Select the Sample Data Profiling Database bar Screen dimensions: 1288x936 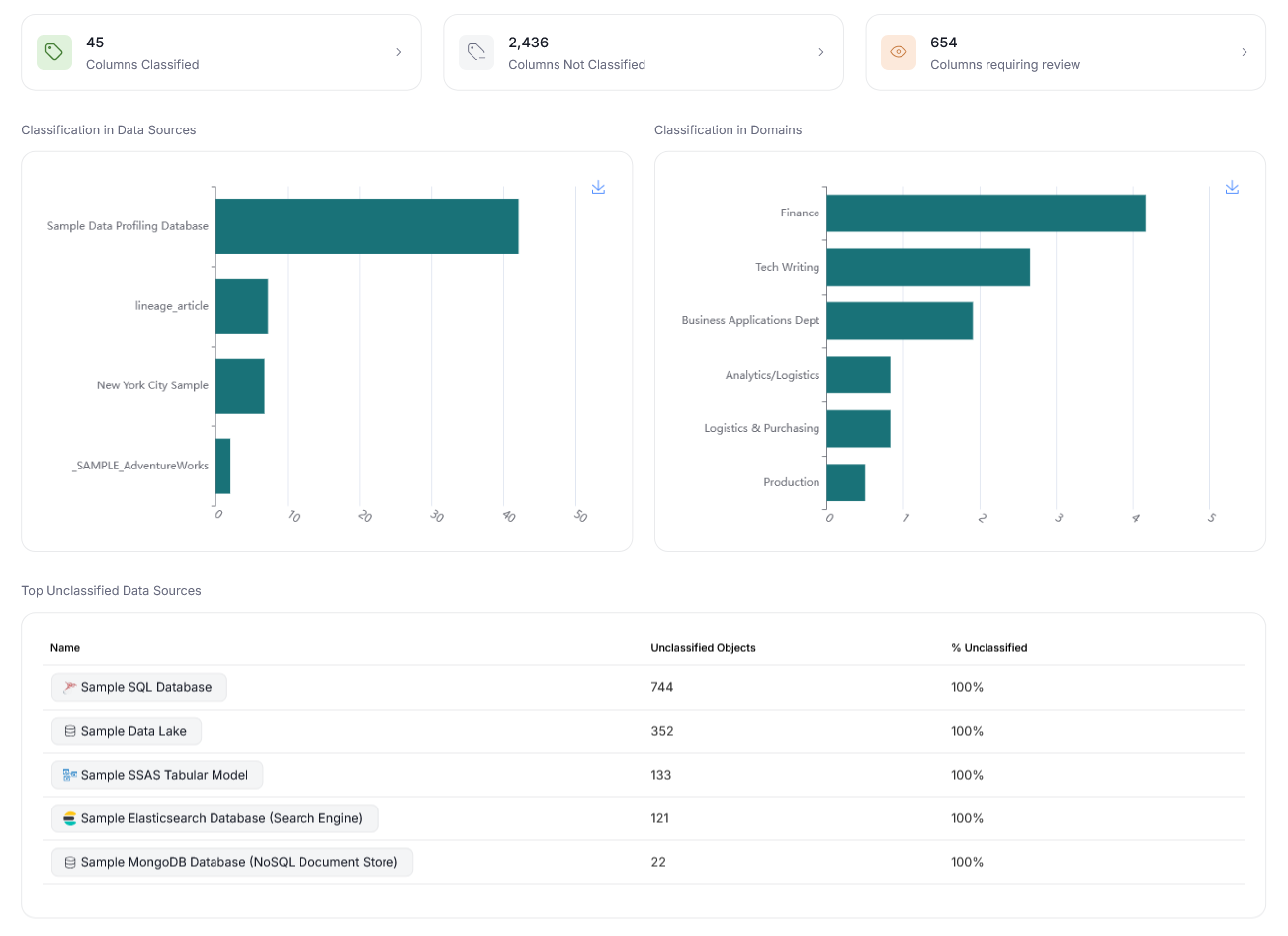[366, 226]
